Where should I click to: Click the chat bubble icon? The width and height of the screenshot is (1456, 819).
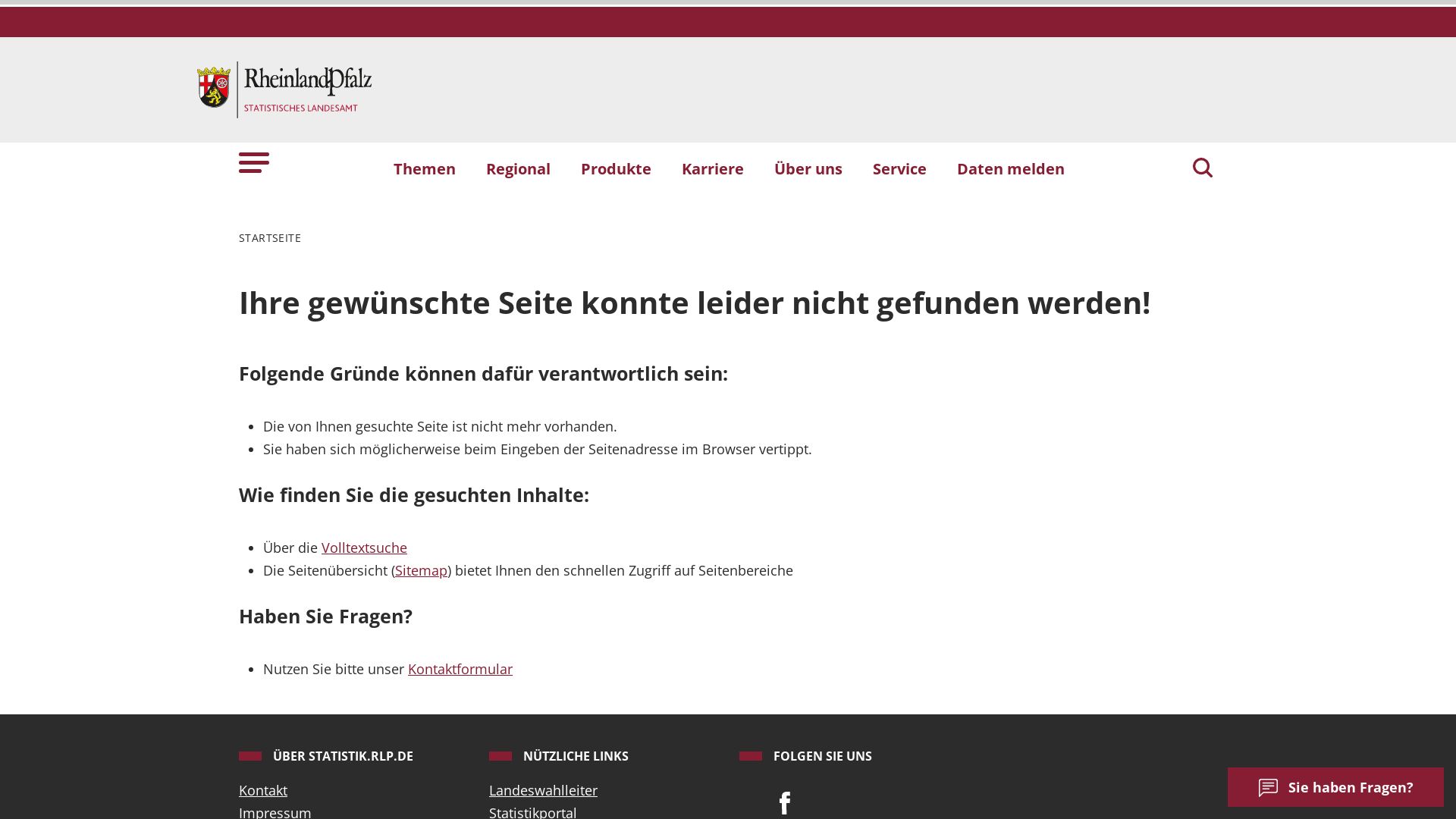click(1268, 787)
